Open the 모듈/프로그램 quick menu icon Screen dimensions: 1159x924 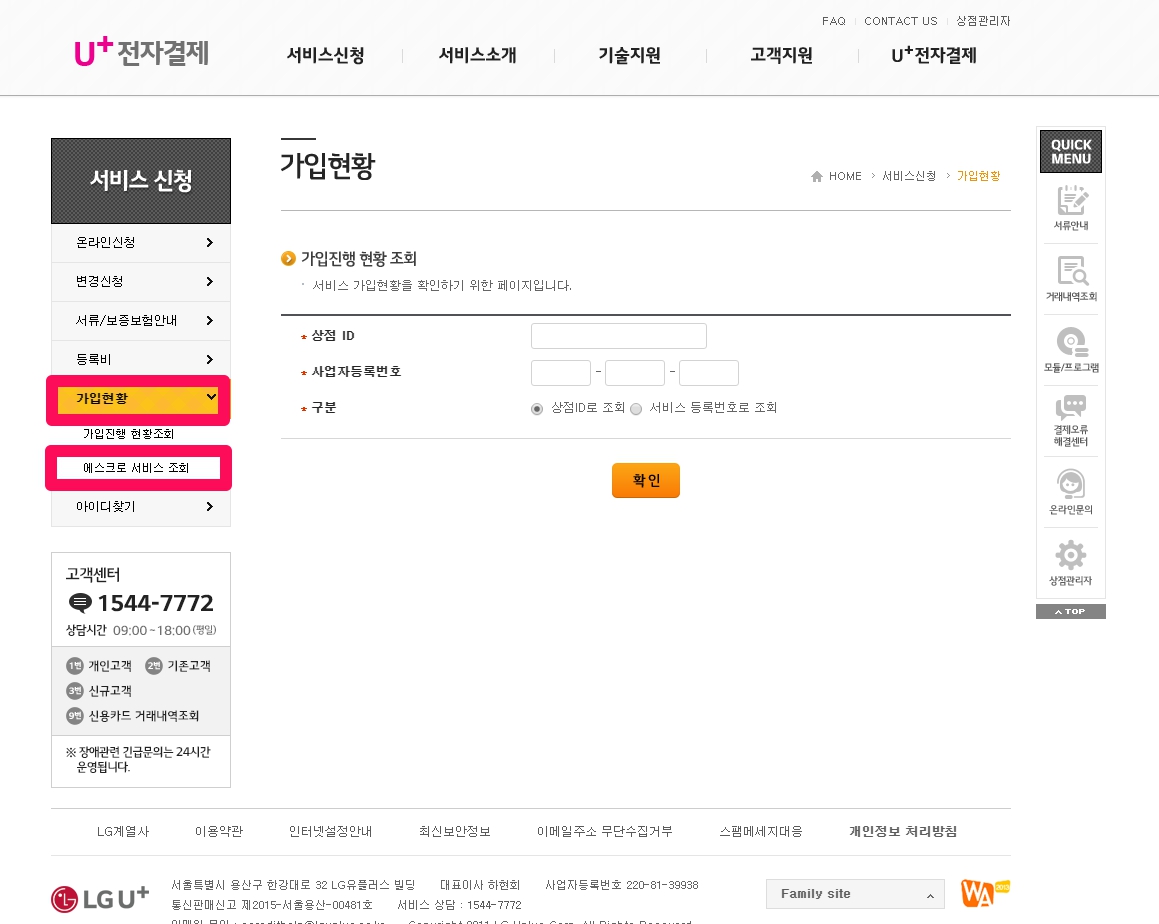pos(1071,343)
